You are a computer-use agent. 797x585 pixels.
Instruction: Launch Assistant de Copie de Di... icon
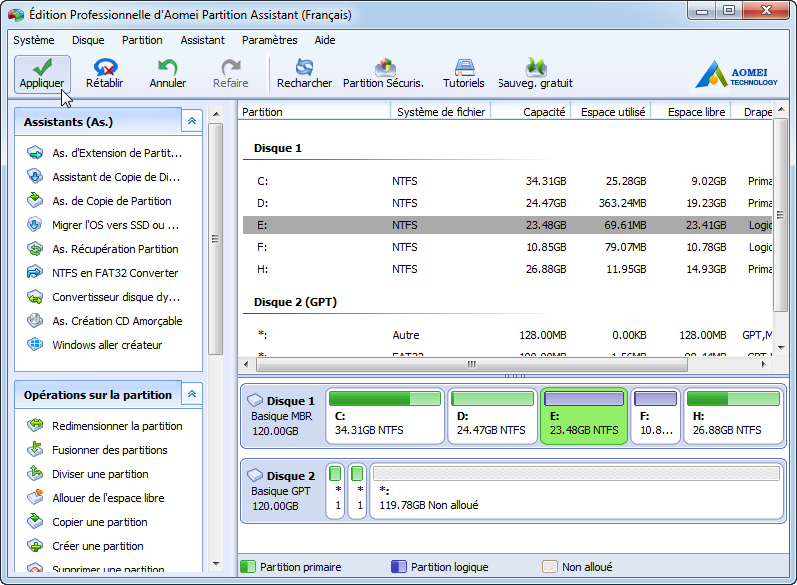pos(35,176)
